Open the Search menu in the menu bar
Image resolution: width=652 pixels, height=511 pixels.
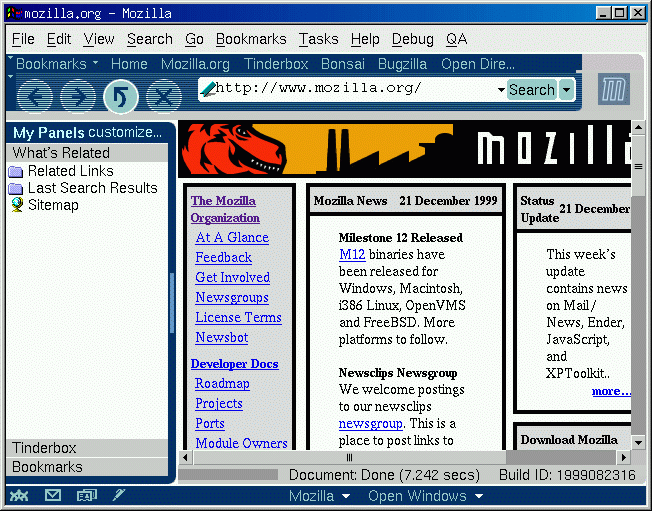point(150,39)
